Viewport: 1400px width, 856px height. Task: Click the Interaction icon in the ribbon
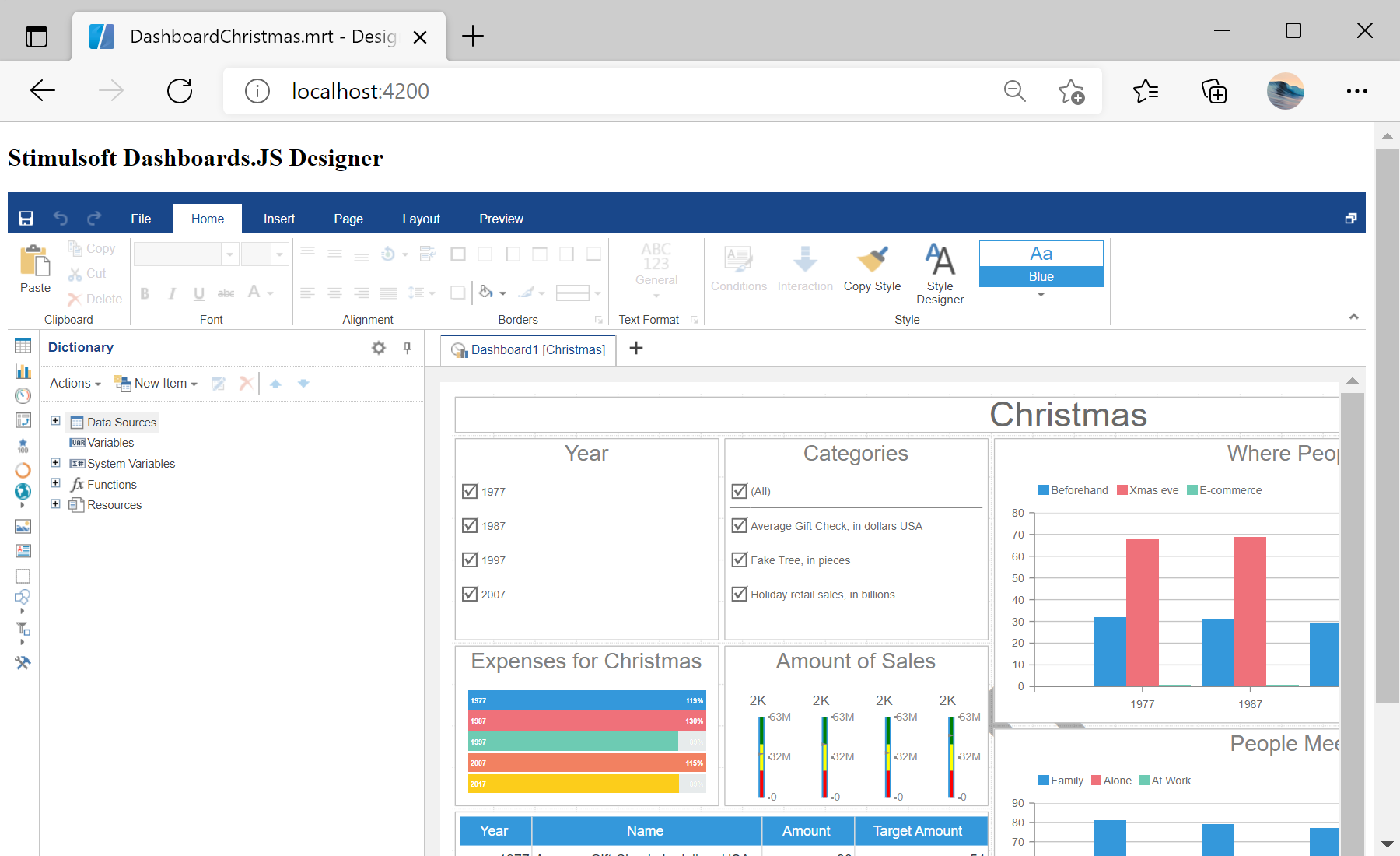tap(805, 268)
